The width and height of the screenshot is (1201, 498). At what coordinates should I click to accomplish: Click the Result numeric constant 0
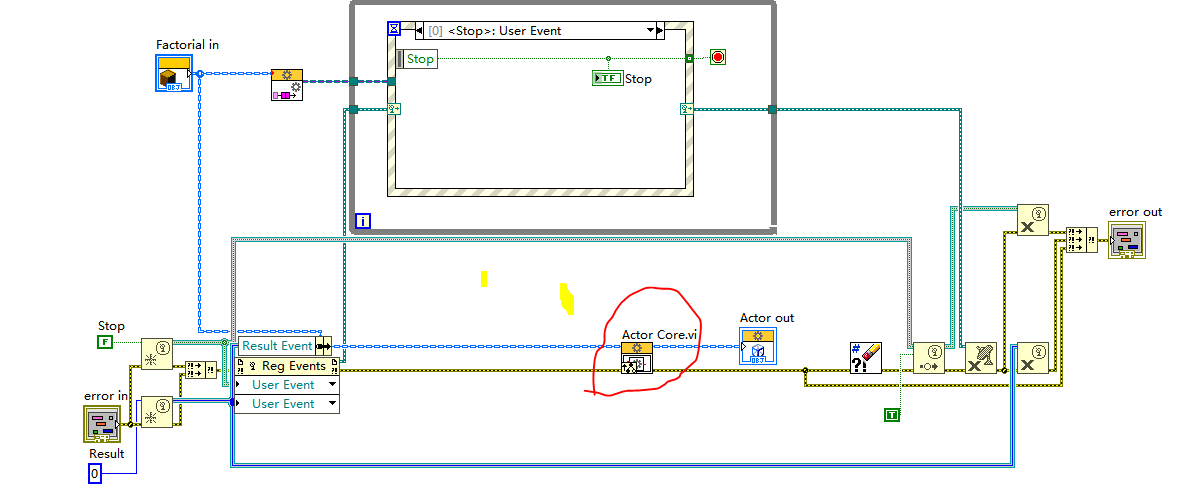tap(94, 473)
